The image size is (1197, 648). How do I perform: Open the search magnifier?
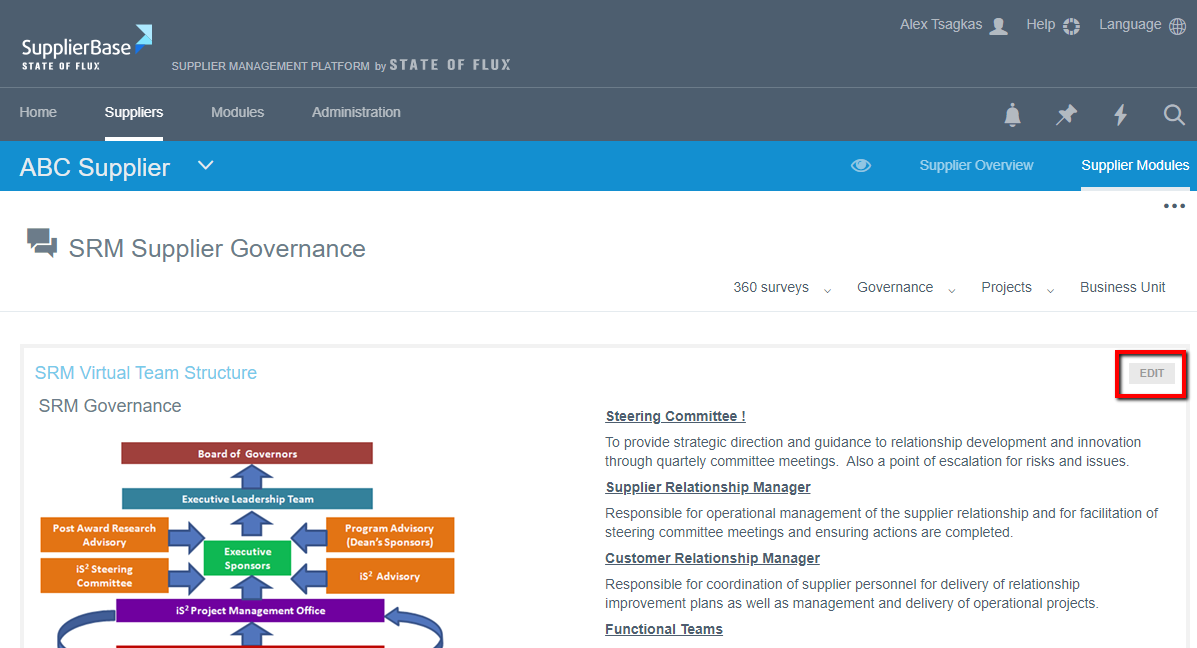point(1174,115)
